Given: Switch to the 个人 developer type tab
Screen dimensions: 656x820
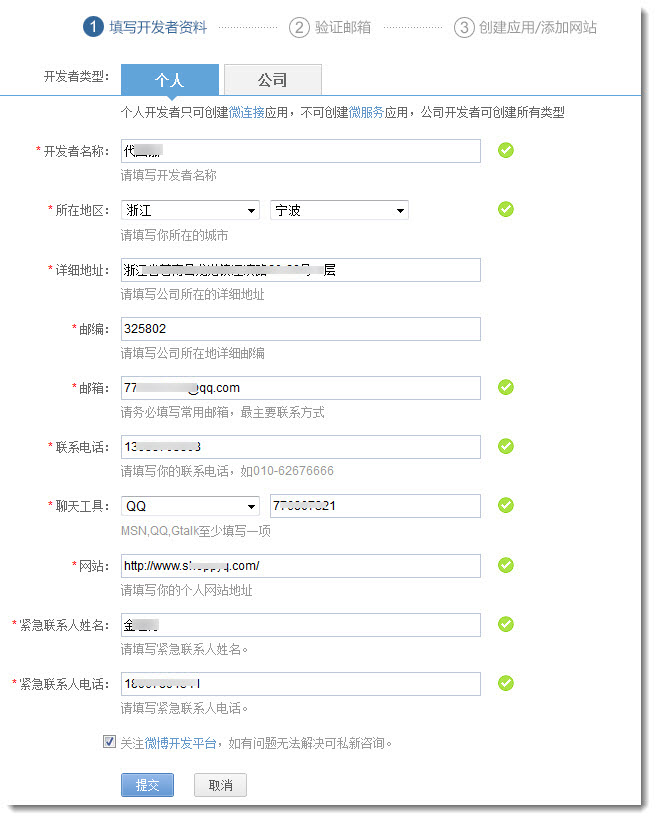Looking at the screenshot, I should pos(169,79).
